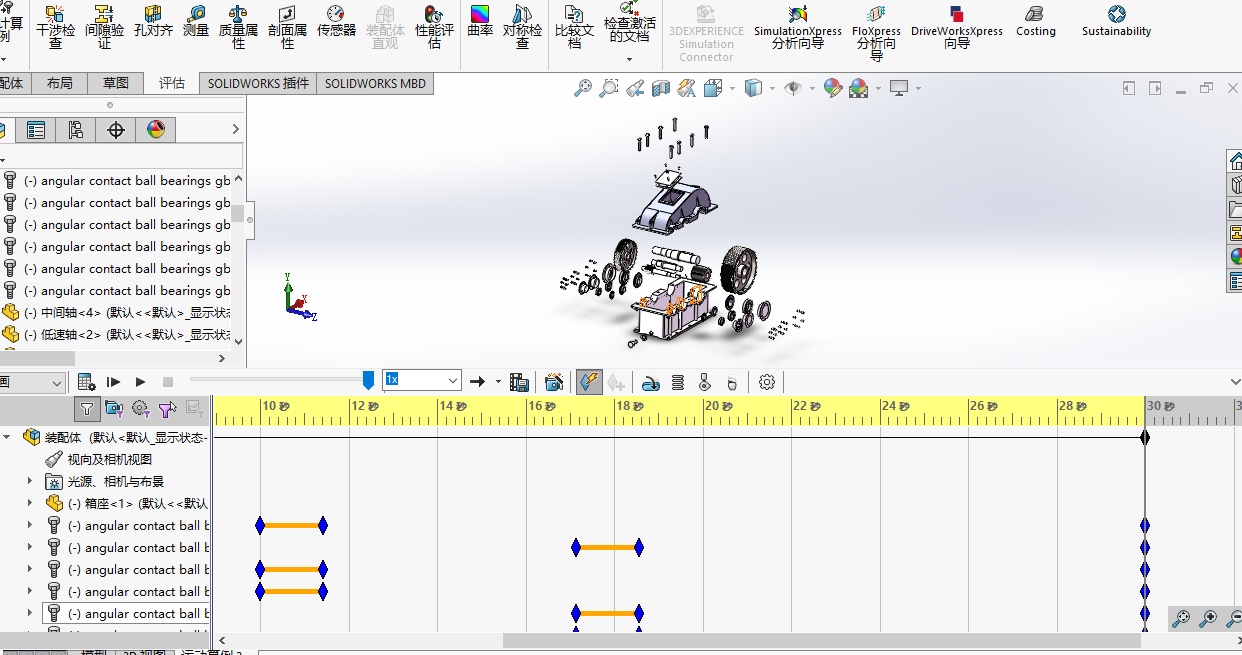Viewport: 1242px width, 655px height.
Task: Click the feature tree vertical scrollbar
Action: [238, 212]
